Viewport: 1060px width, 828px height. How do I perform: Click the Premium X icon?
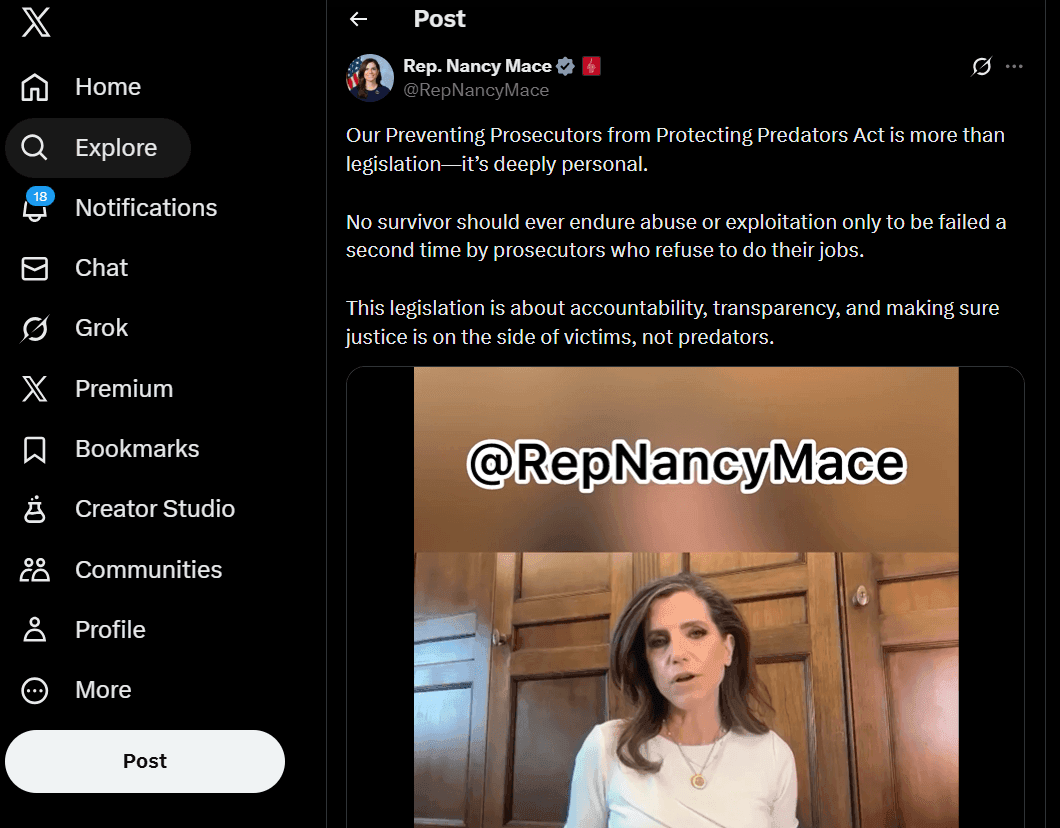[x=34, y=389]
